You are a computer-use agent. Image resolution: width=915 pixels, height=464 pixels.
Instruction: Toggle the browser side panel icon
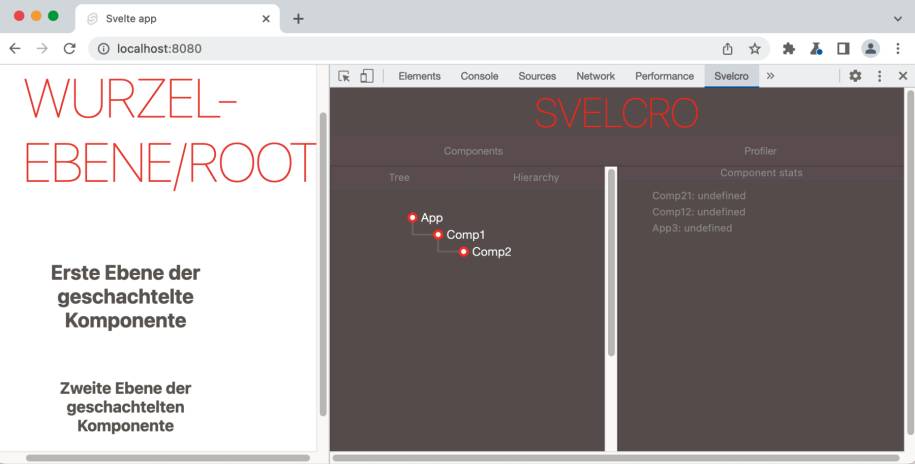[x=843, y=48]
